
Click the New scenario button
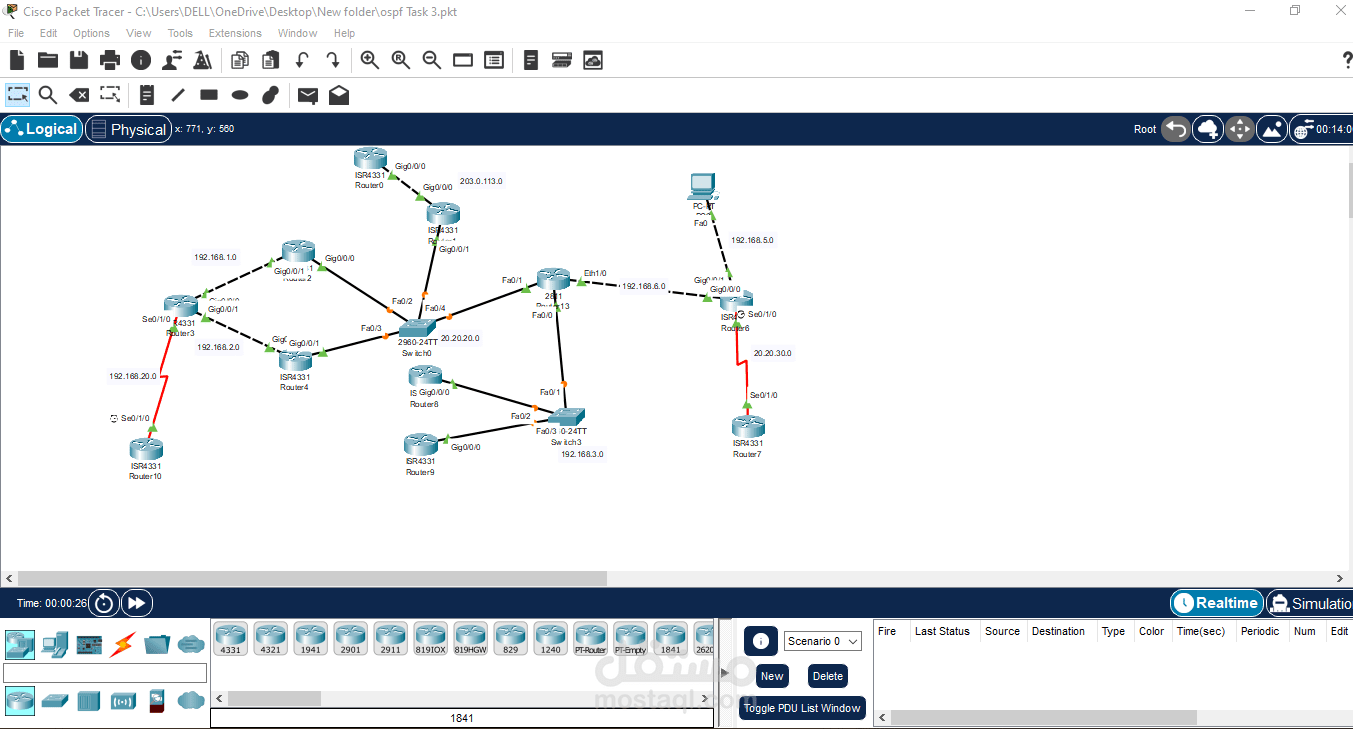pos(772,676)
